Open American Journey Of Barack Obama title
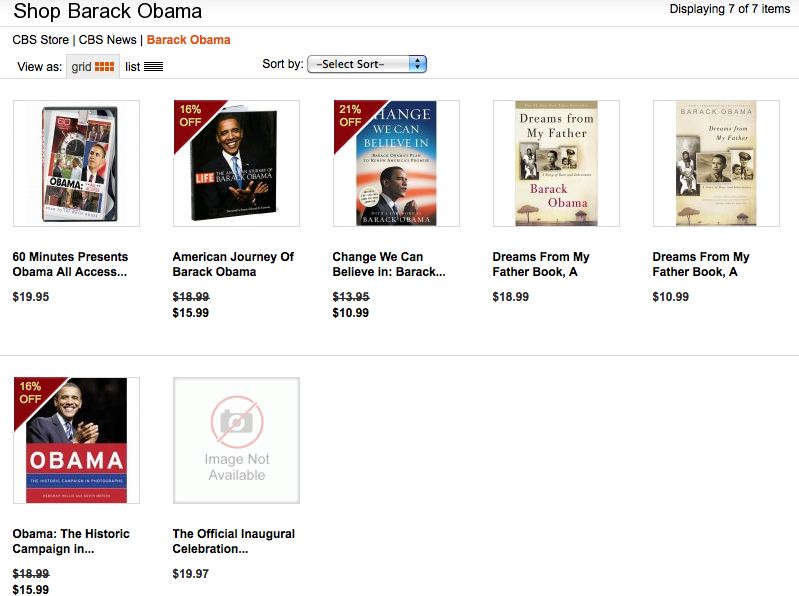The image size is (799, 596). tap(233, 264)
